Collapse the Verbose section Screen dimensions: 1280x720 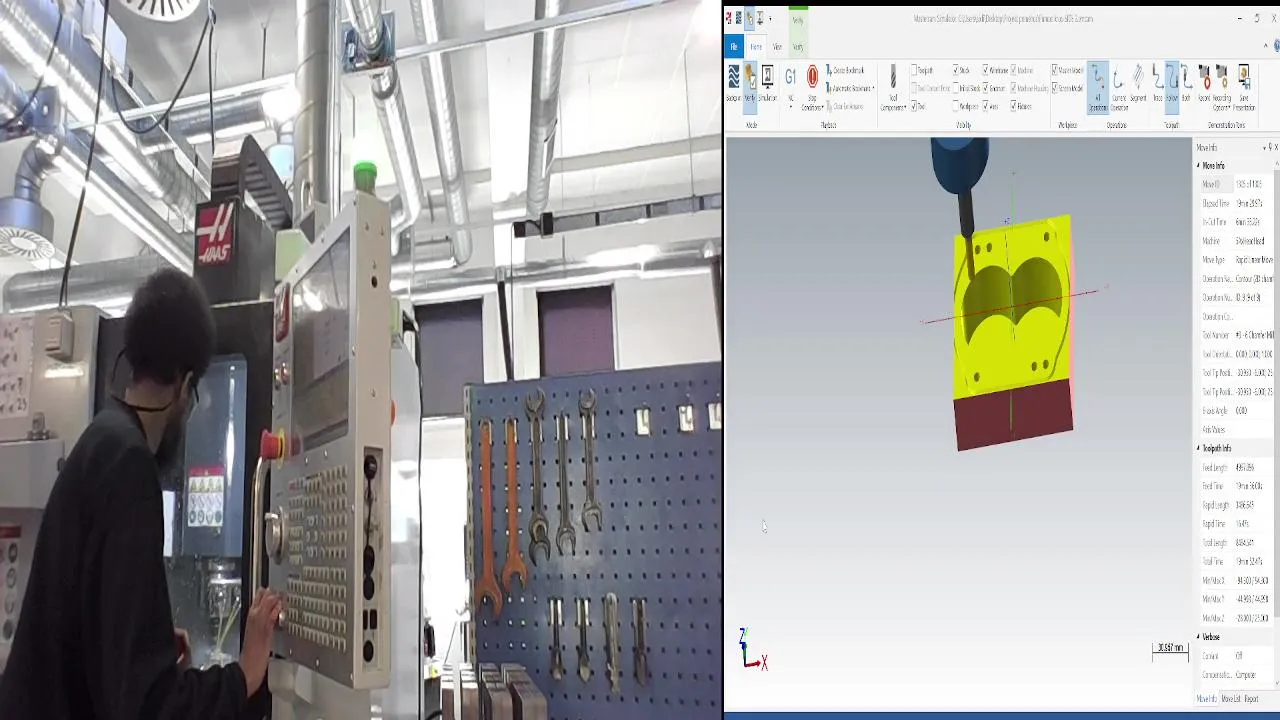pyautogui.click(x=1199, y=637)
